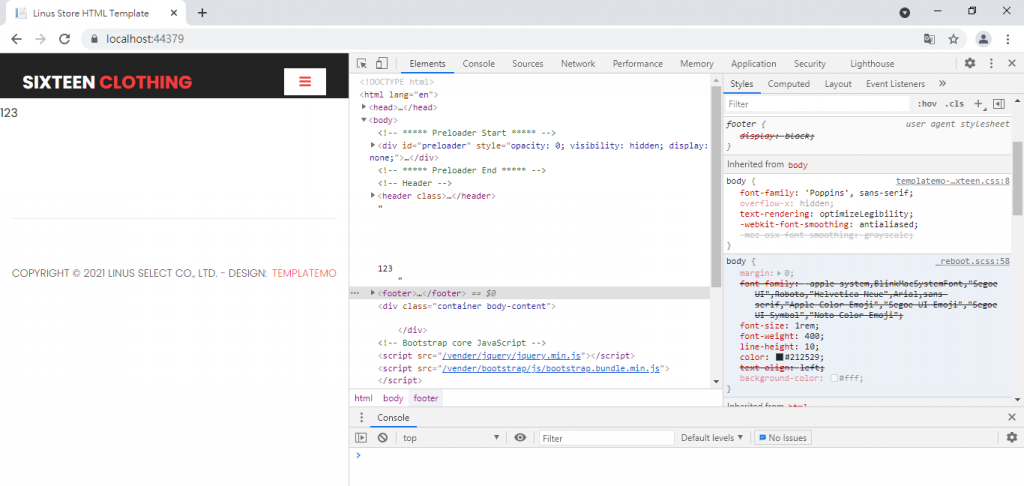1024x486 pixels.
Task: Open the jquery.min.js script link
Action: [511, 355]
